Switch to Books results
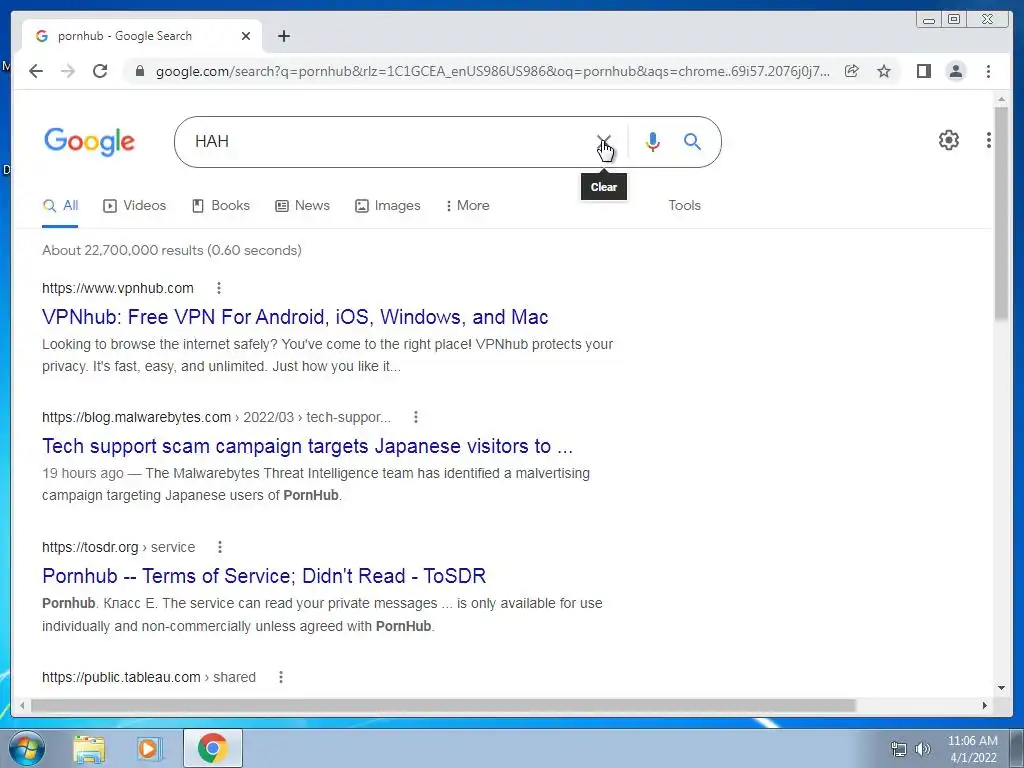 point(221,206)
